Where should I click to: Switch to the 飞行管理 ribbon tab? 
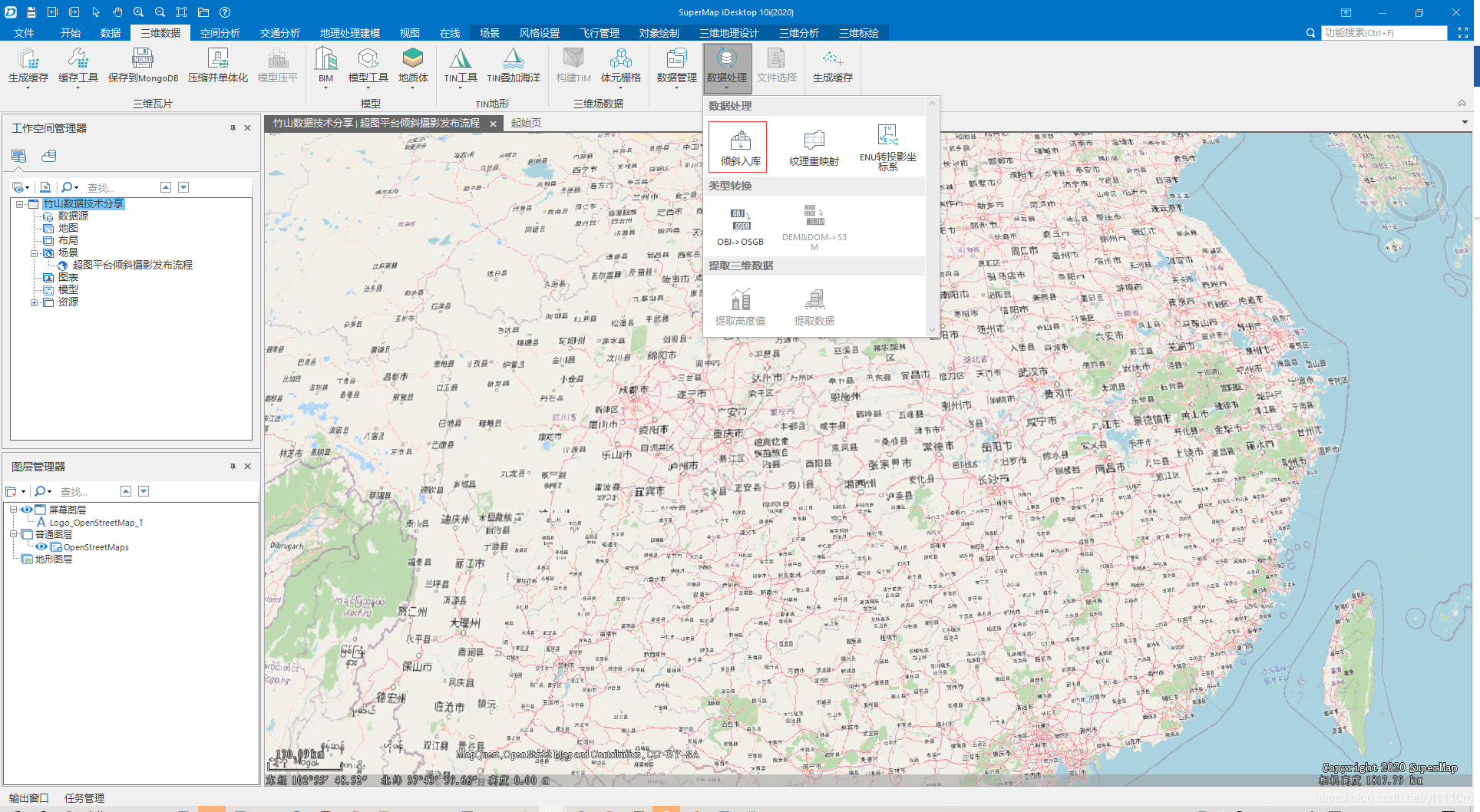[600, 33]
